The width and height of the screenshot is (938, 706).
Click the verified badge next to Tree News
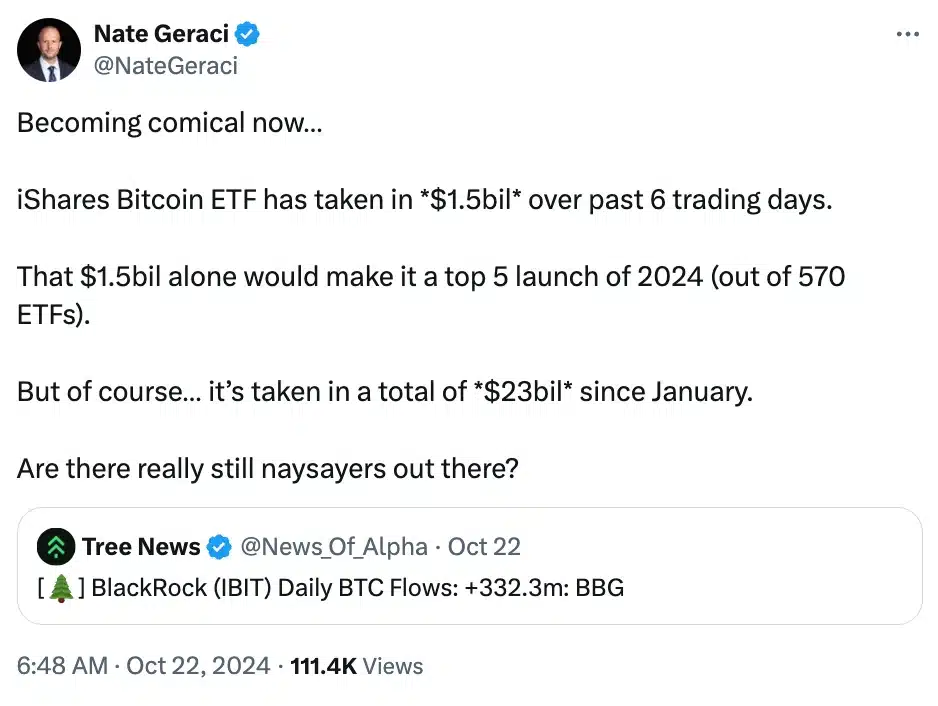point(219,547)
